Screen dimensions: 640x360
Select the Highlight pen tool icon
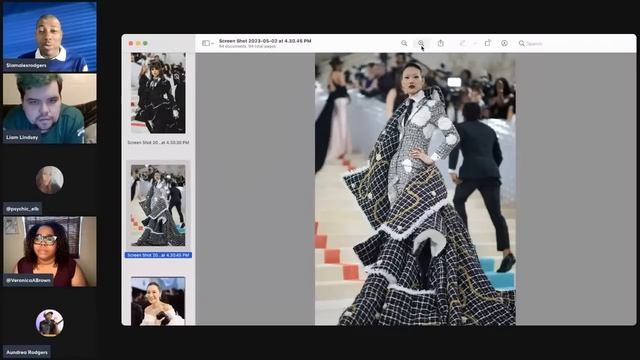click(462, 43)
